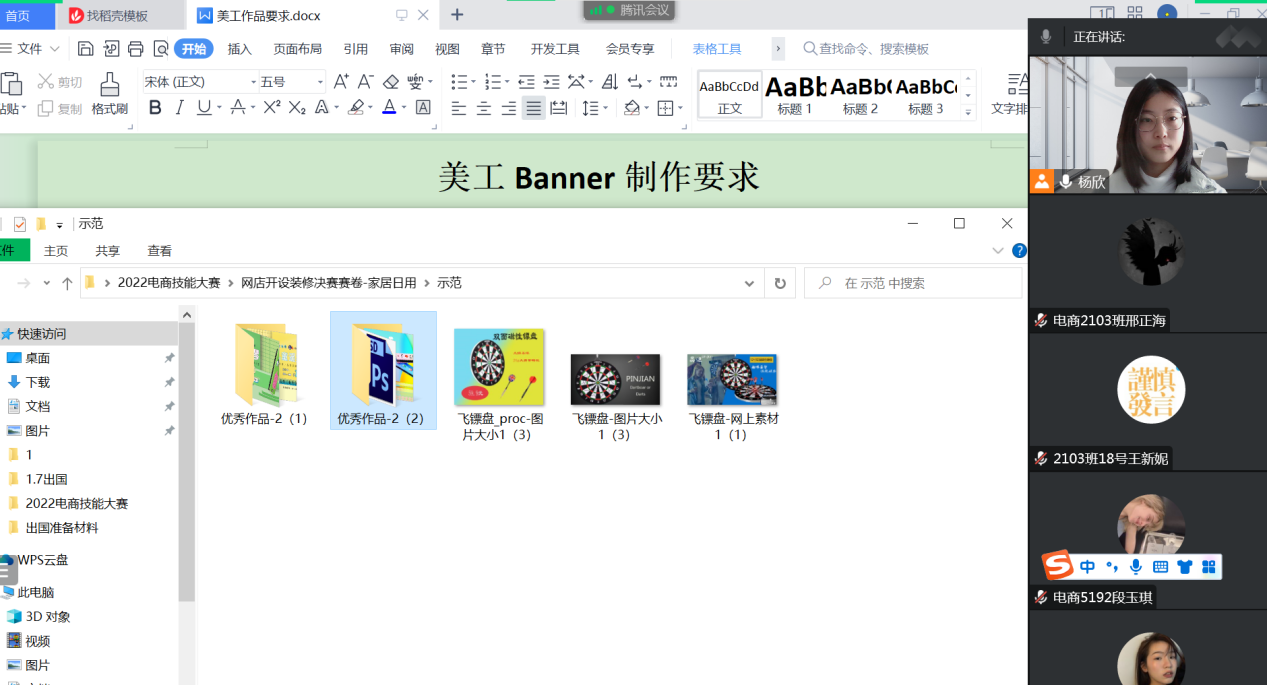Click the clear formatting eraser icon
This screenshot has height=685, width=1267.
tap(391, 82)
